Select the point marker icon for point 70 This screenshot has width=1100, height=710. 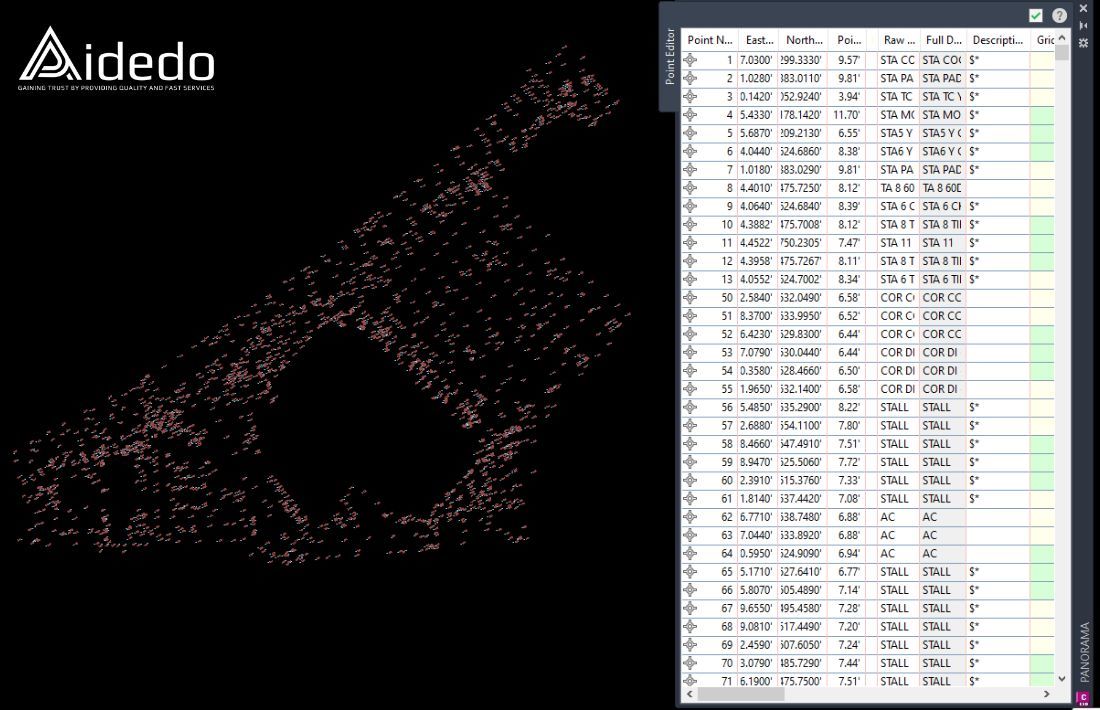[x=690, y=663]
